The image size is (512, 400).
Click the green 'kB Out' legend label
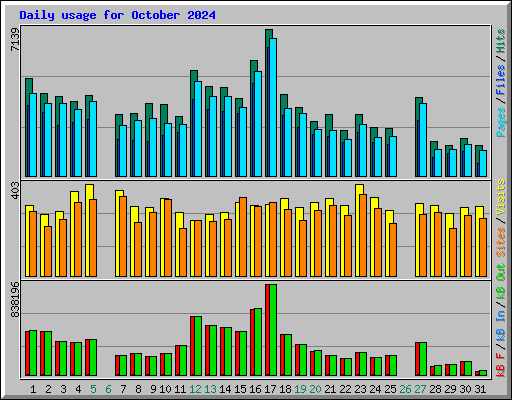coord(500,281)
